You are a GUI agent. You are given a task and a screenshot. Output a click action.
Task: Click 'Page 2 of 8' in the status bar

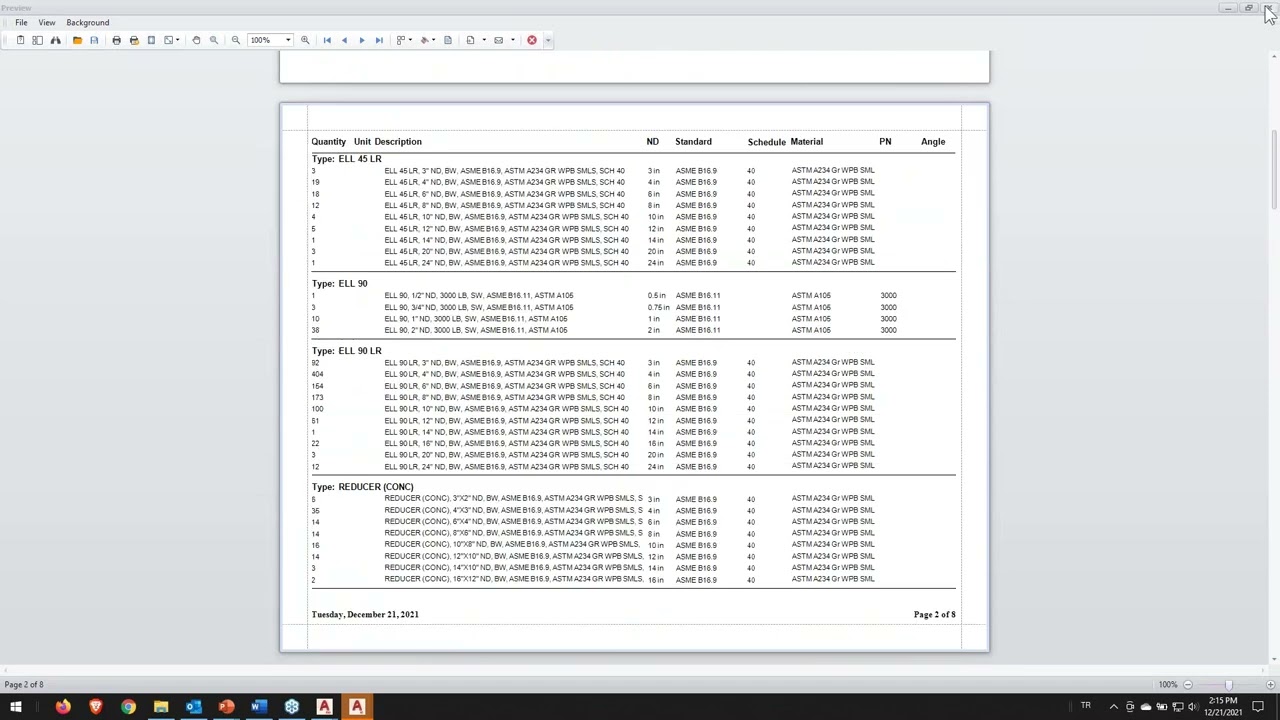pyautogui.click(x=24, y=684)
